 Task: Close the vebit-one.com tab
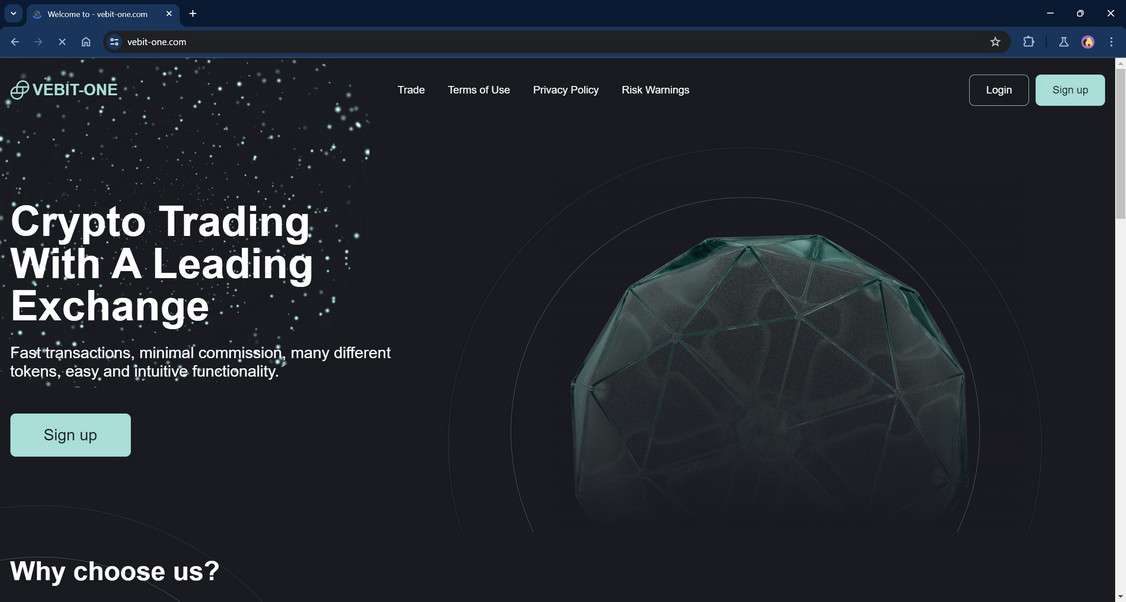point(169,14)
